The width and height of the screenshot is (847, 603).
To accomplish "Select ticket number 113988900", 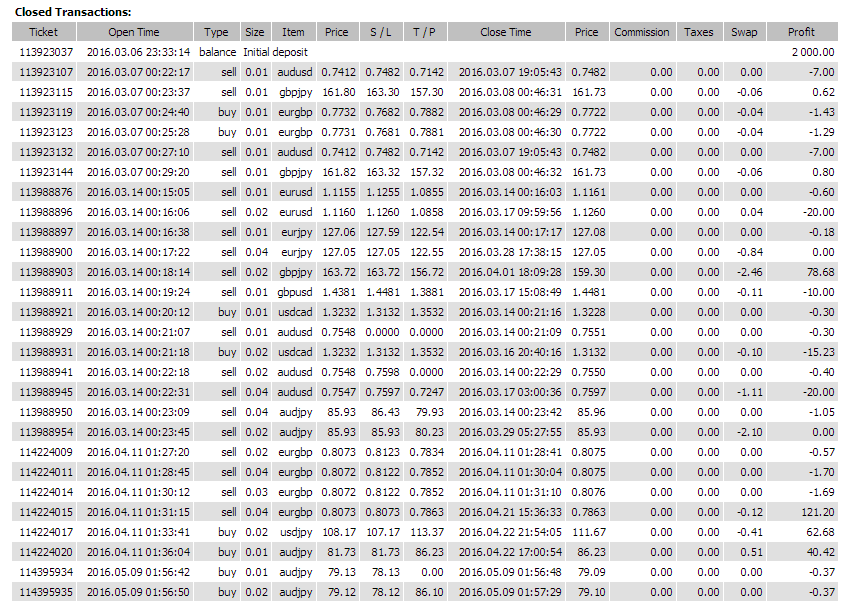I will (46, 252).
